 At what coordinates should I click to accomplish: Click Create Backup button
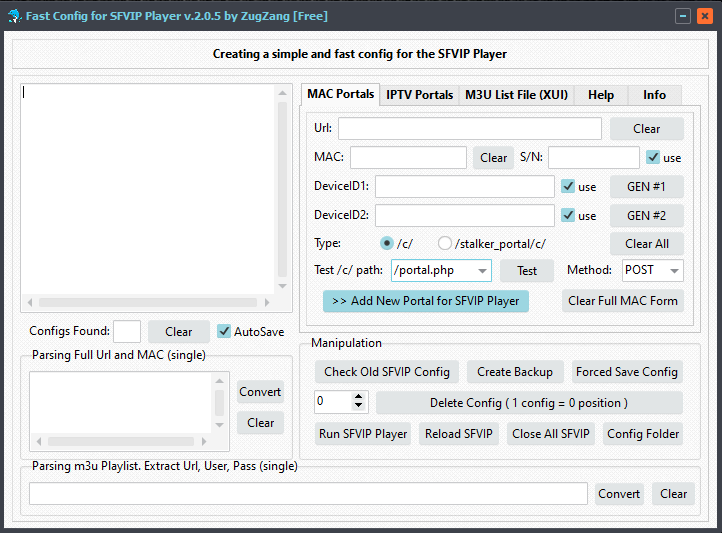point(515,372)
